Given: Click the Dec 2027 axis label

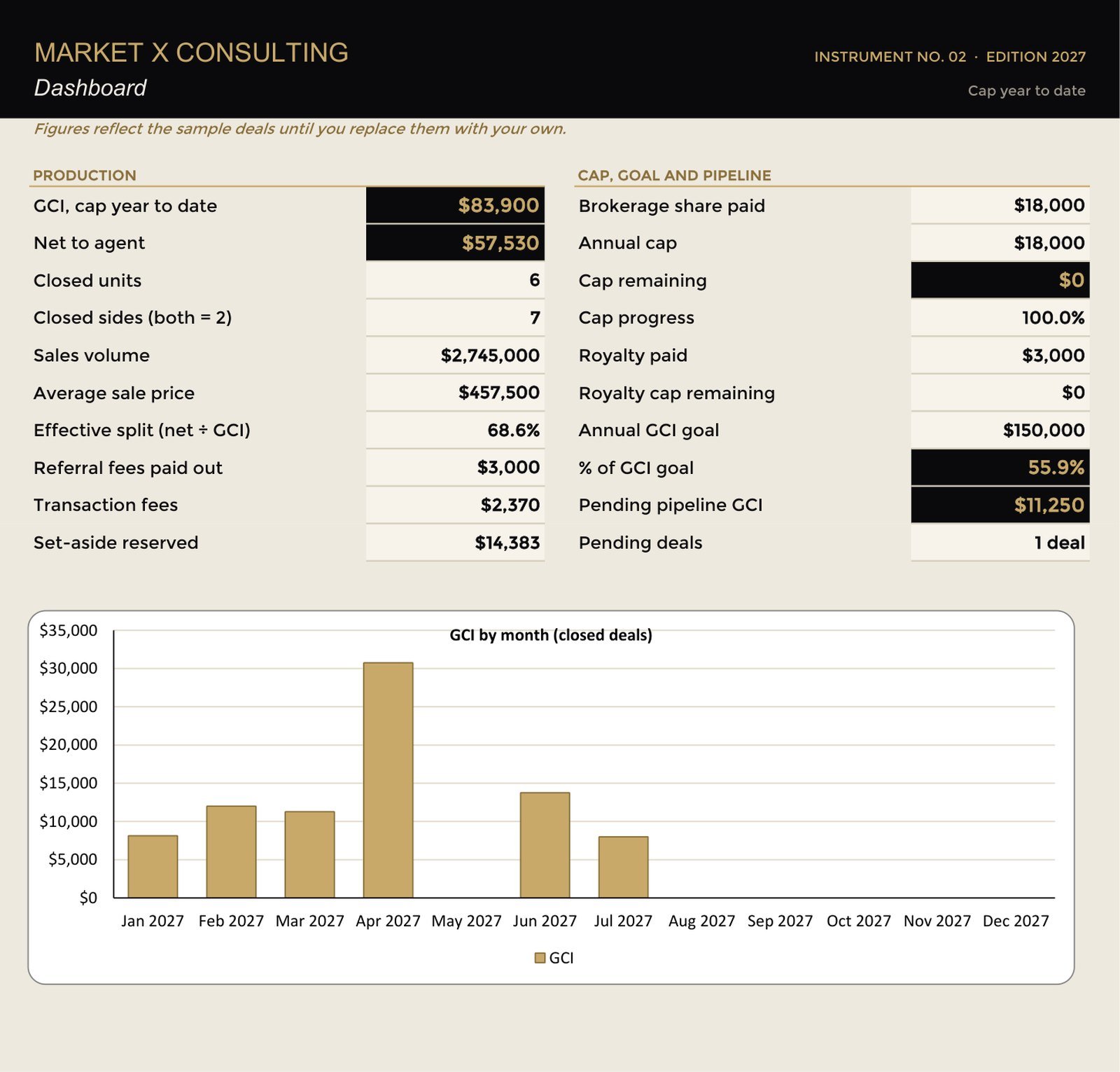Looking at the screenshot, I should click(x=1016, y=921).
